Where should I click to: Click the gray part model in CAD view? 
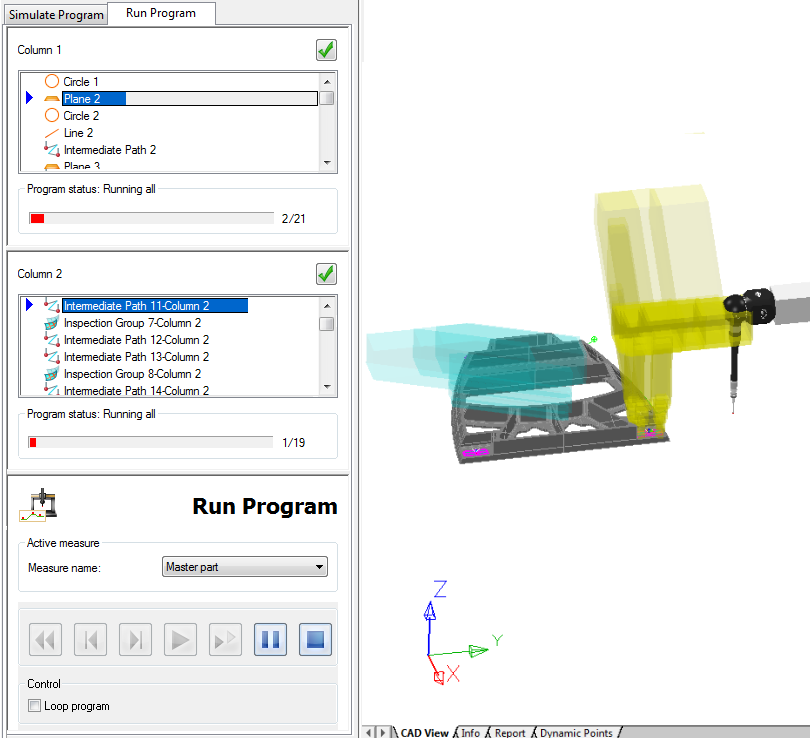point(563,439)
